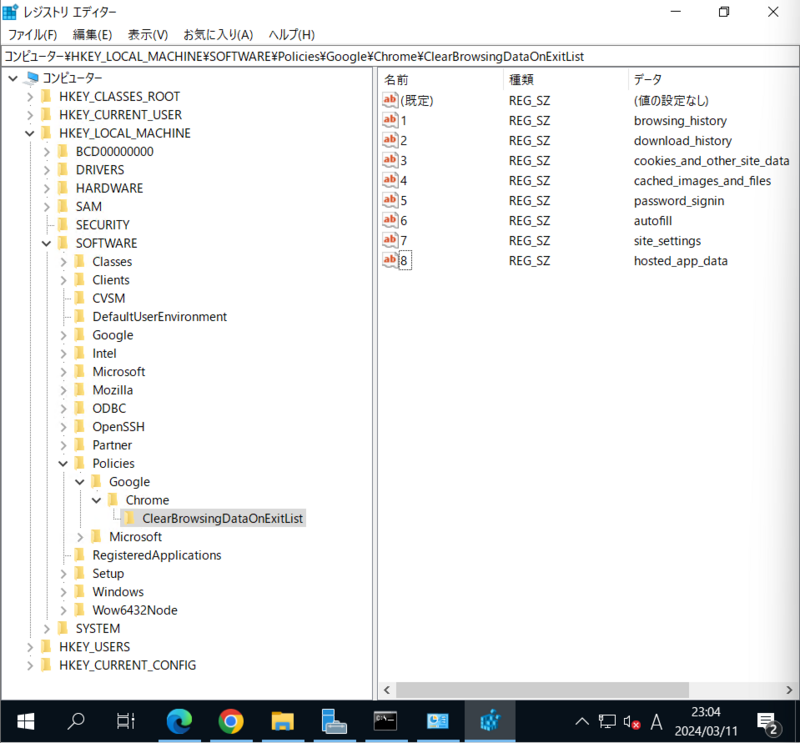Select the RegisteredApplications key

click(157, 555)
